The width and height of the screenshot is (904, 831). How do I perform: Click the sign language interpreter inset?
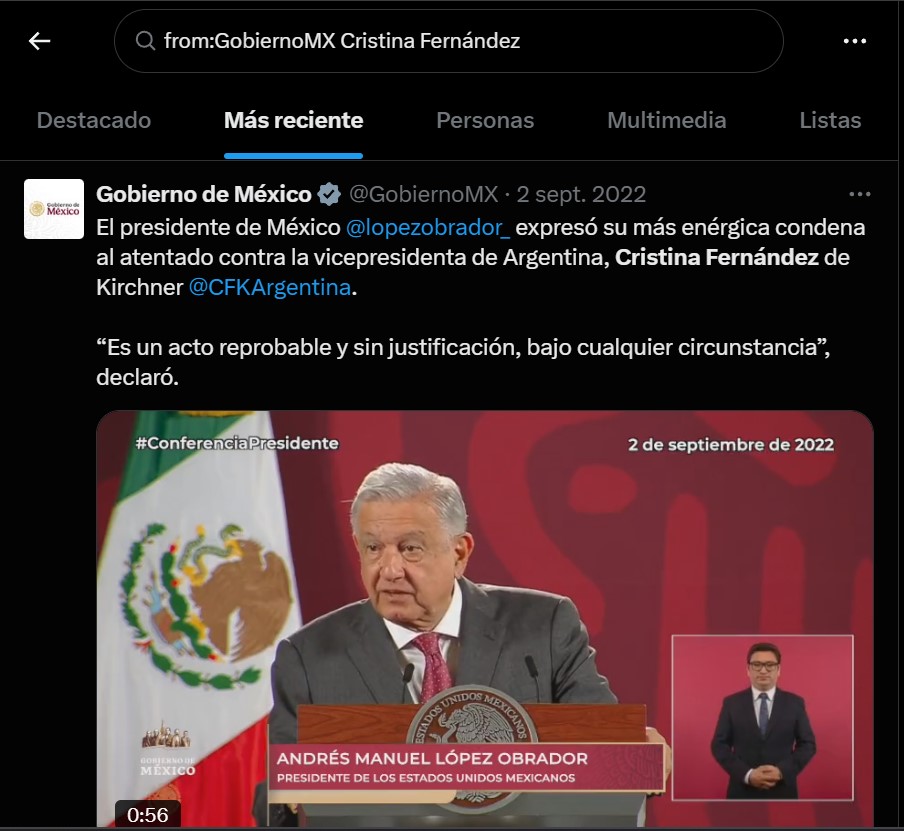tap(763, 718)
